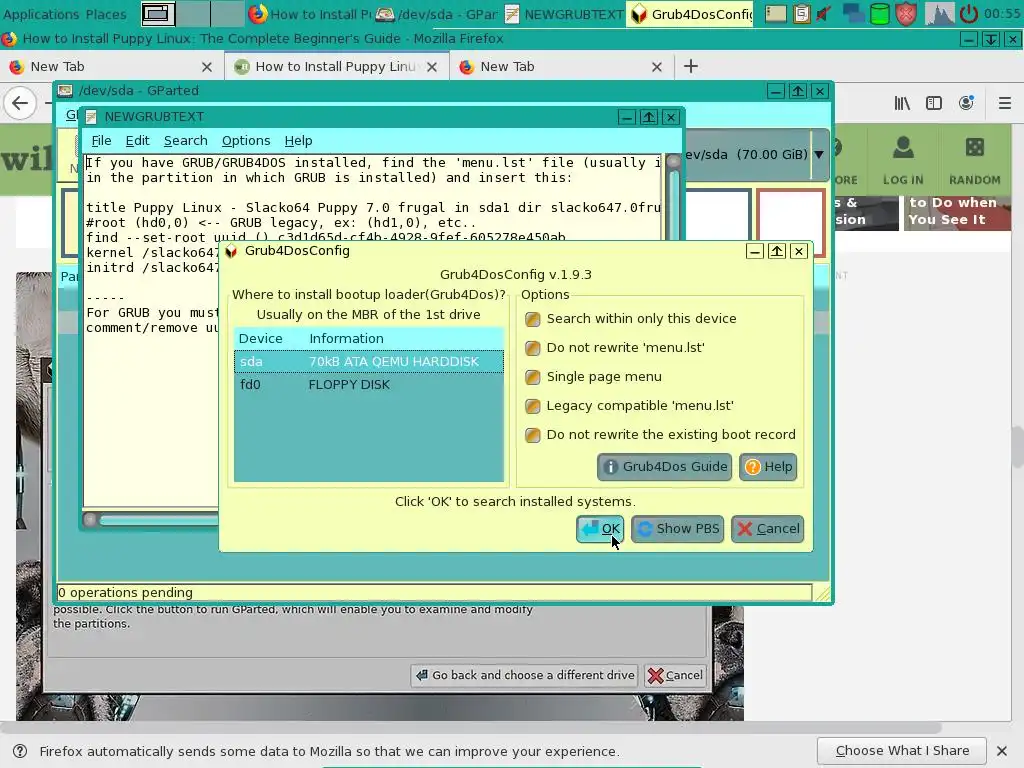1024x768 pixels.
Task: Open the File menu in NEWGRUBTEXT
Action: (x=101, y=140)
